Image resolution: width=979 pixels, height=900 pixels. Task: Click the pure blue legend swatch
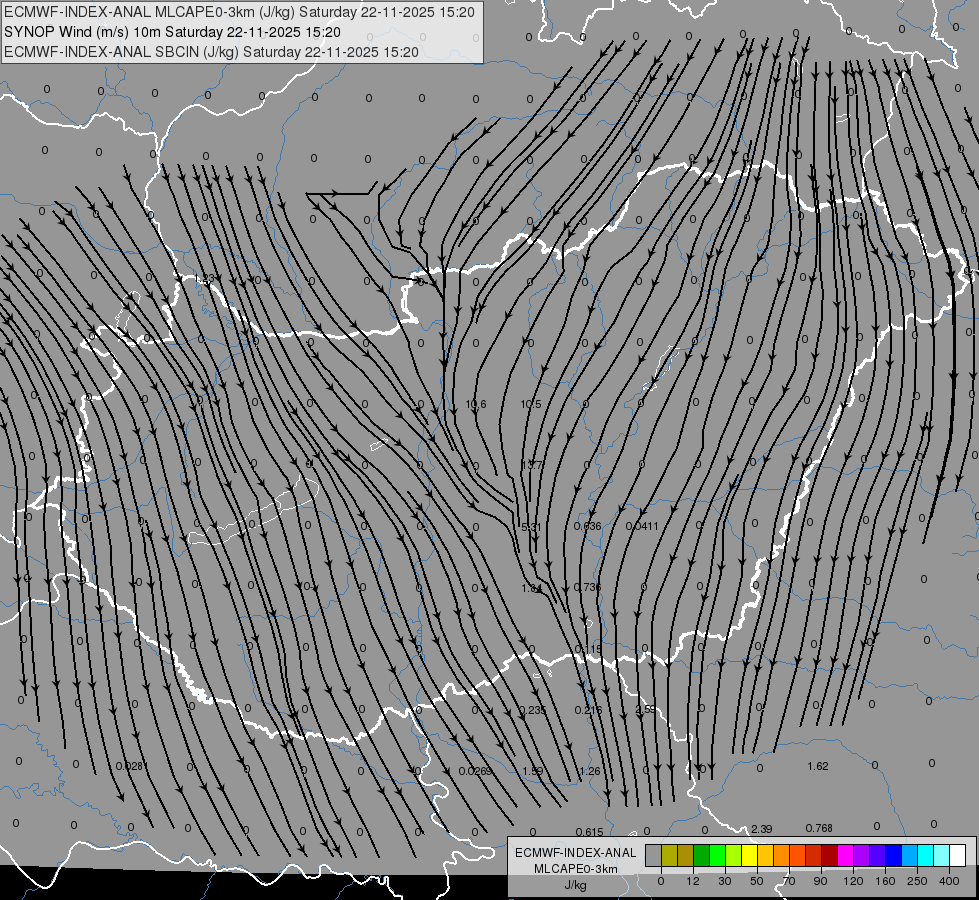click(894, 855)
